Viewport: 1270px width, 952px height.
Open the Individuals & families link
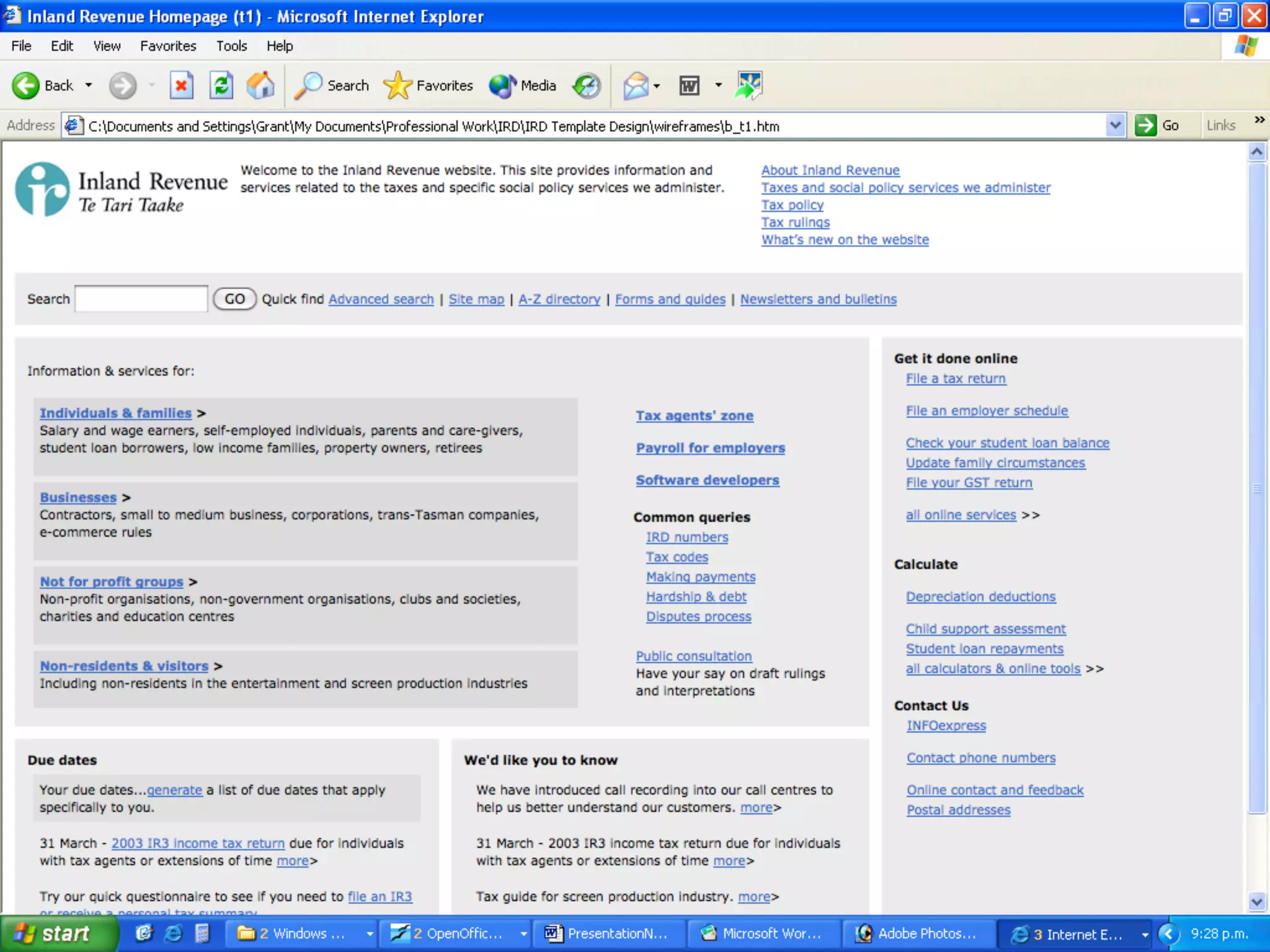115,413
